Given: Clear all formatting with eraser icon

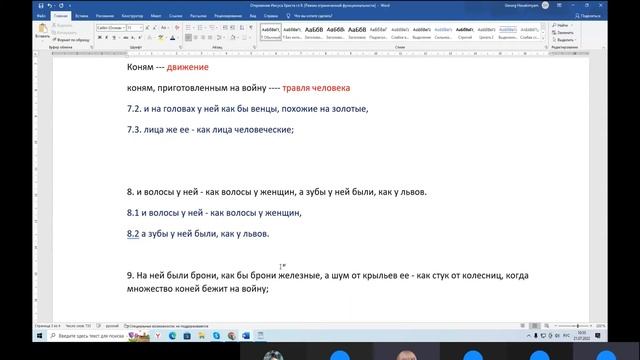Looking at the screenshot, I should coord(177,28).
